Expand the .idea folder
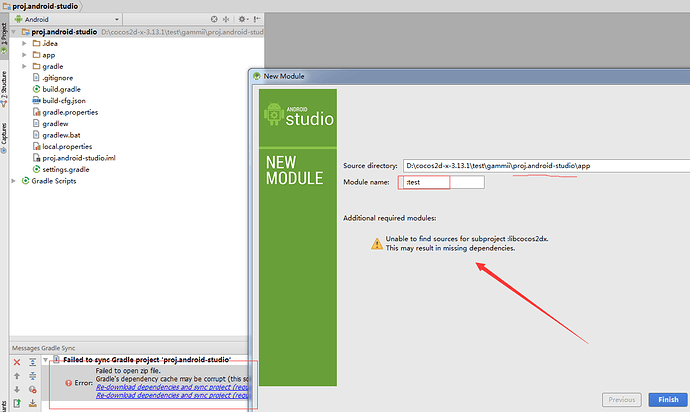This screenshot has width=690, height=412. click(x=24, y=43)
